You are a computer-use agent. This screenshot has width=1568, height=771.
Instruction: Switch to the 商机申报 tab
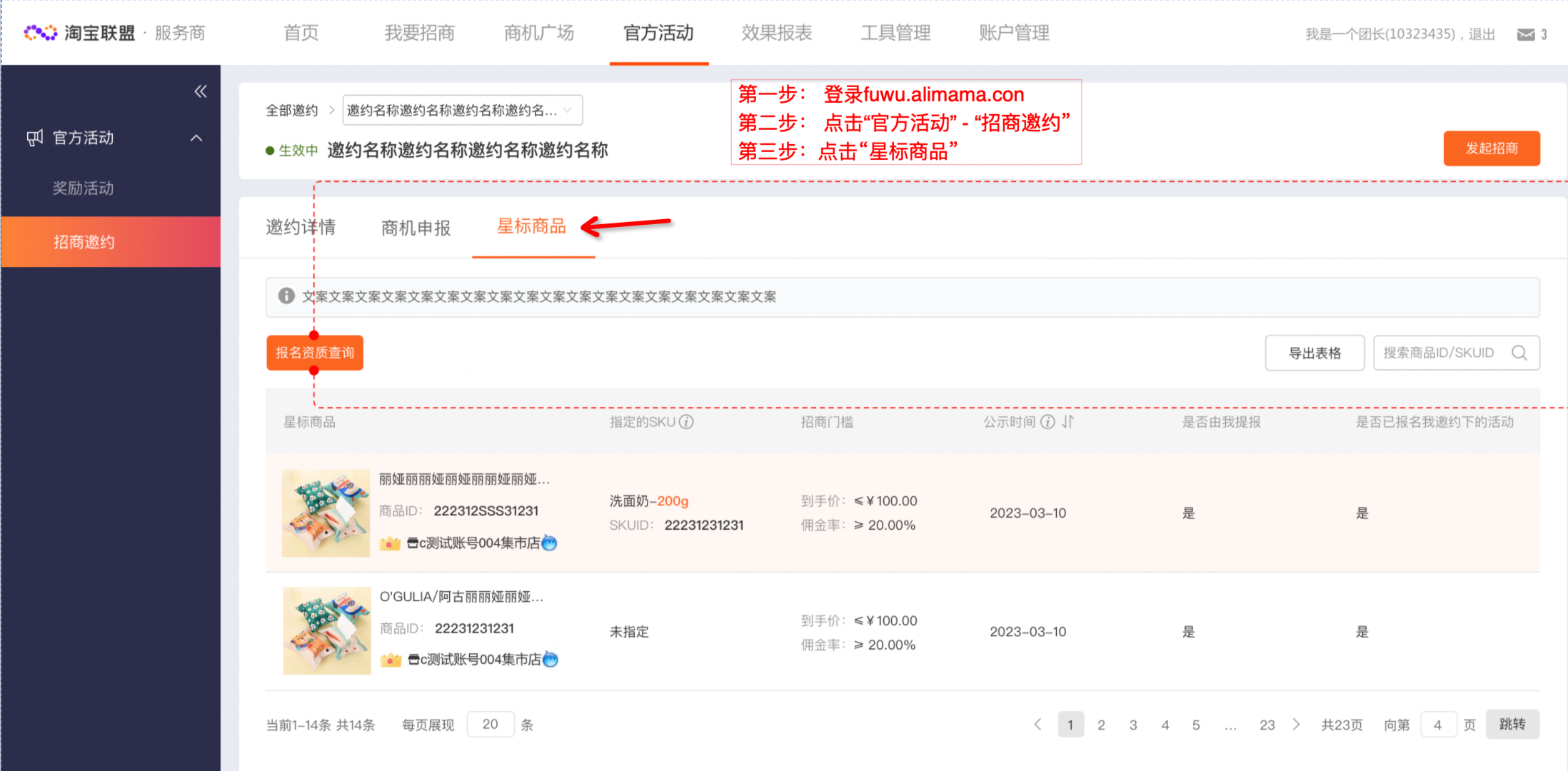(416, 228)
